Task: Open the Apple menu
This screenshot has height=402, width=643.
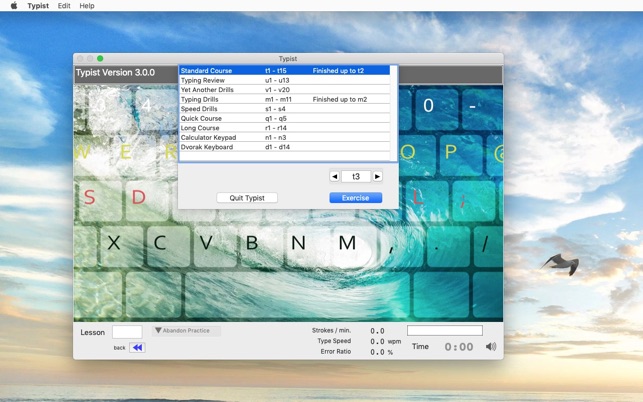Action: [x=14, y=6]
